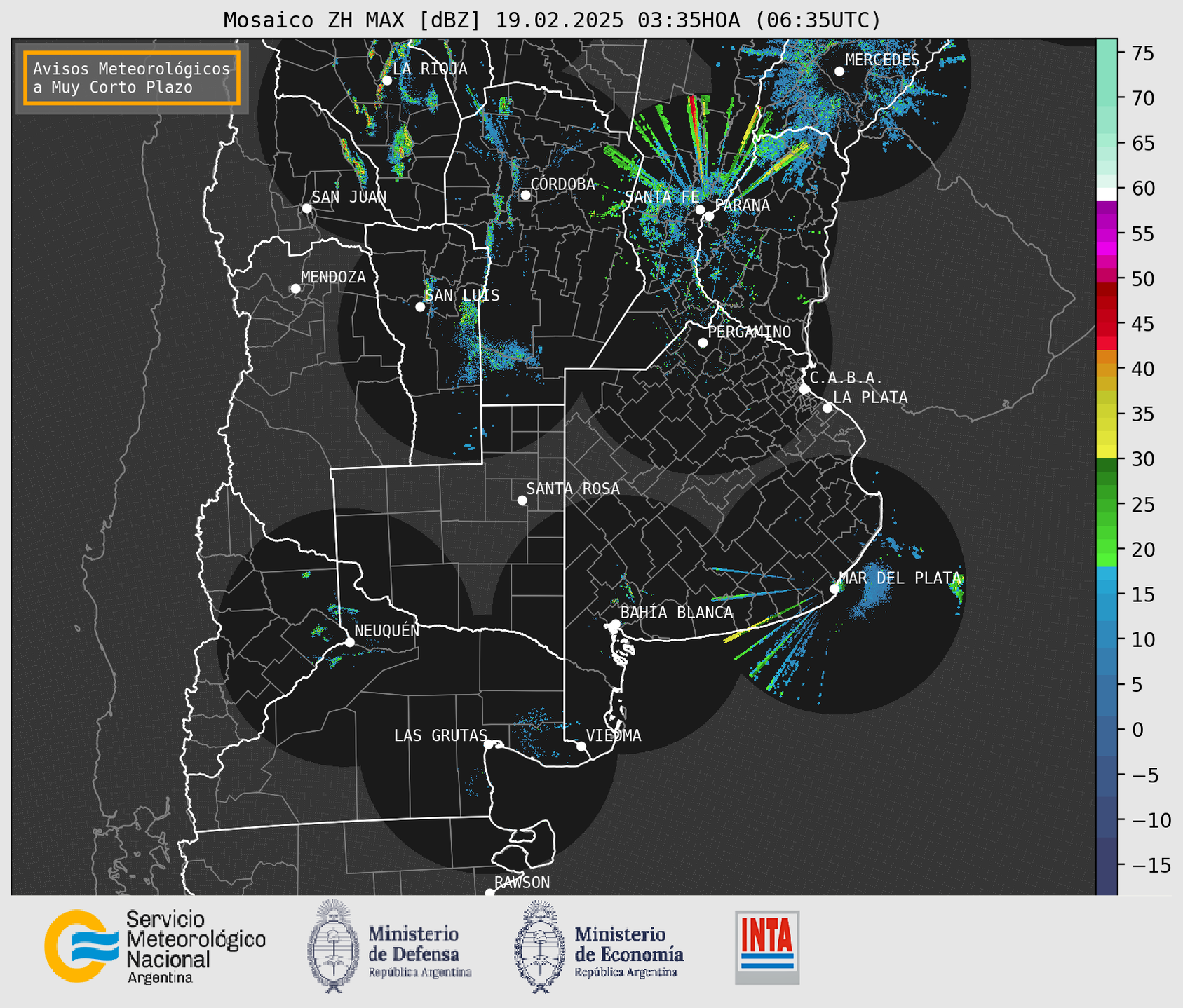This screenshot has width=1183, height=1008.
Task: Click the Avisos Meteorológicos a Muy Corto Plazo box
Action: point(132,78)
